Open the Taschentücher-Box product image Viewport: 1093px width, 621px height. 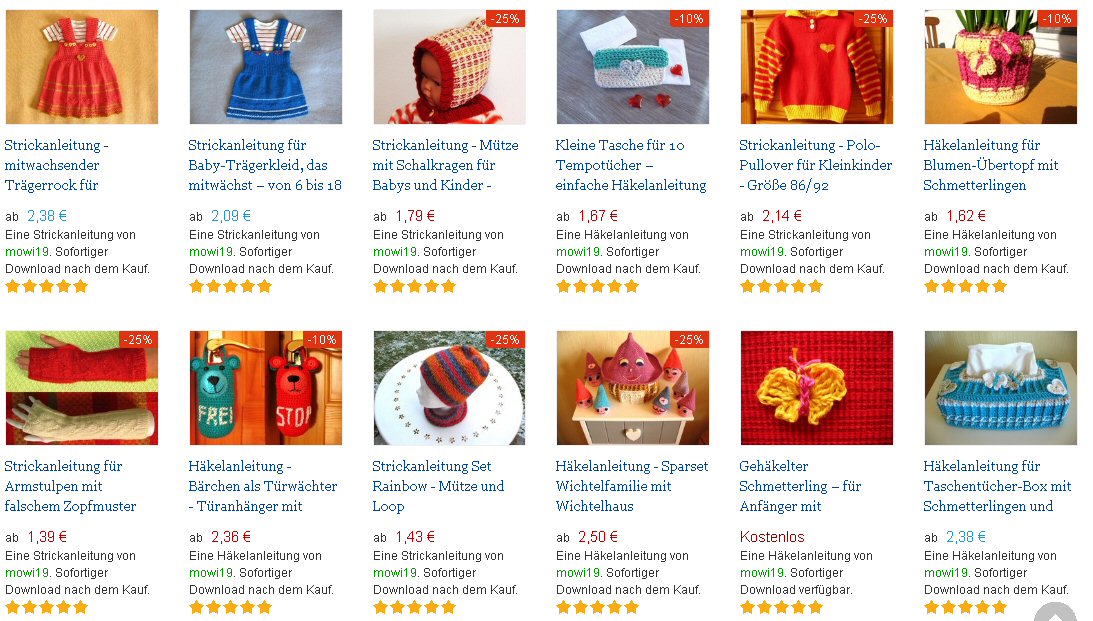(1000, 388)
